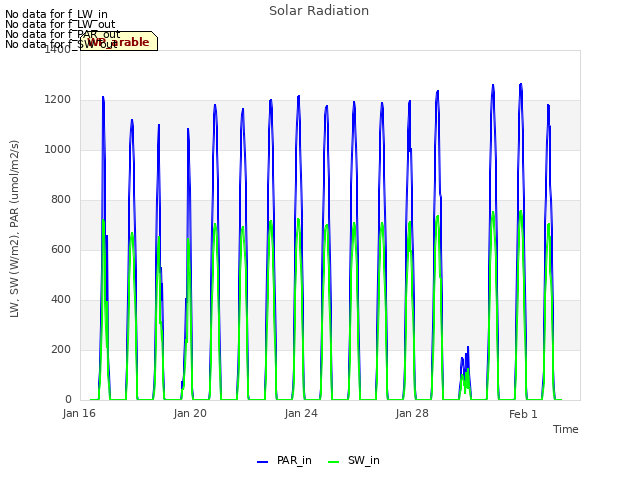Image resolution: width=640 pixels, height=480 pixels.
Task: Click the green SW_in legend color marker
Action: 333,462
